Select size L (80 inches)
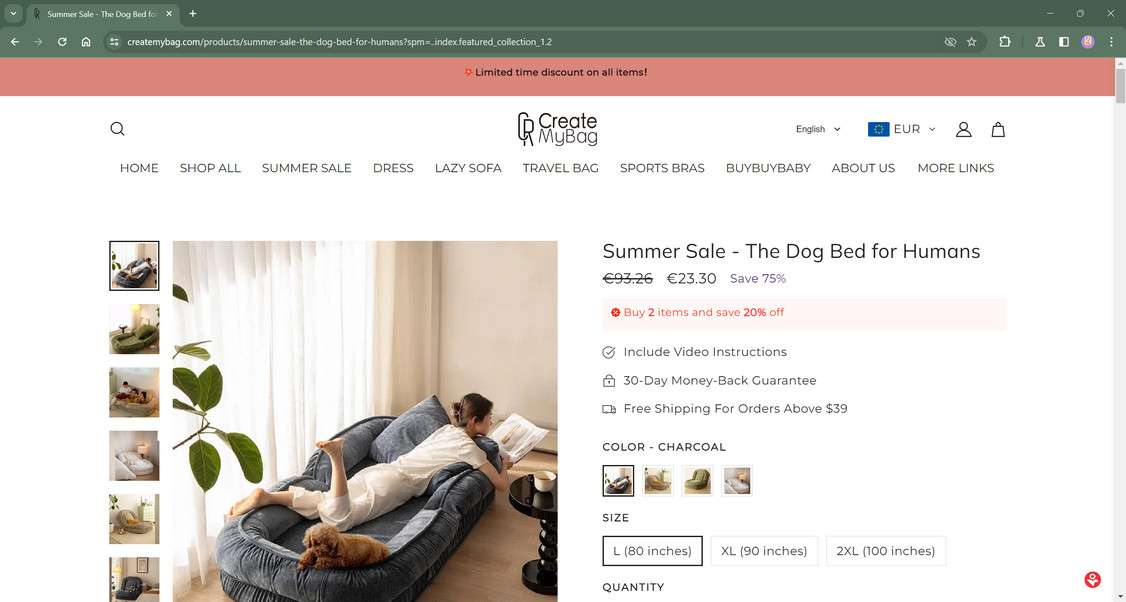The width and height of the screenshot is (1126, 602). (653, 551)
